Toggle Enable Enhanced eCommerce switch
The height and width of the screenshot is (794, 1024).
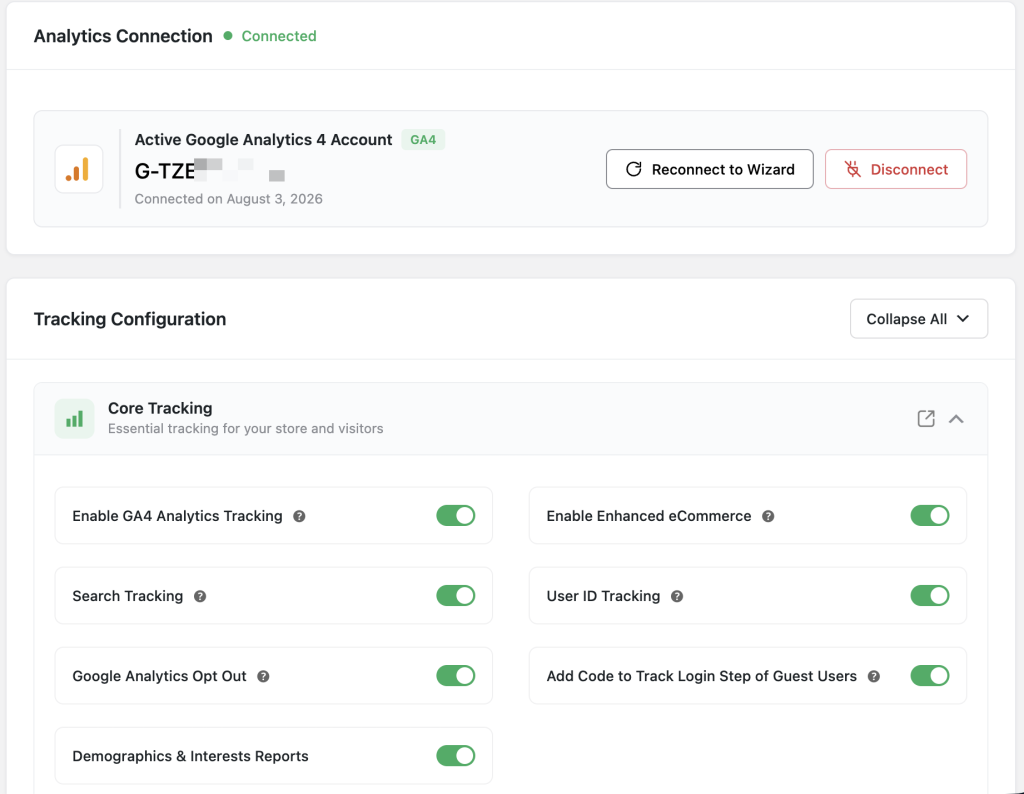tap(930, 515)
